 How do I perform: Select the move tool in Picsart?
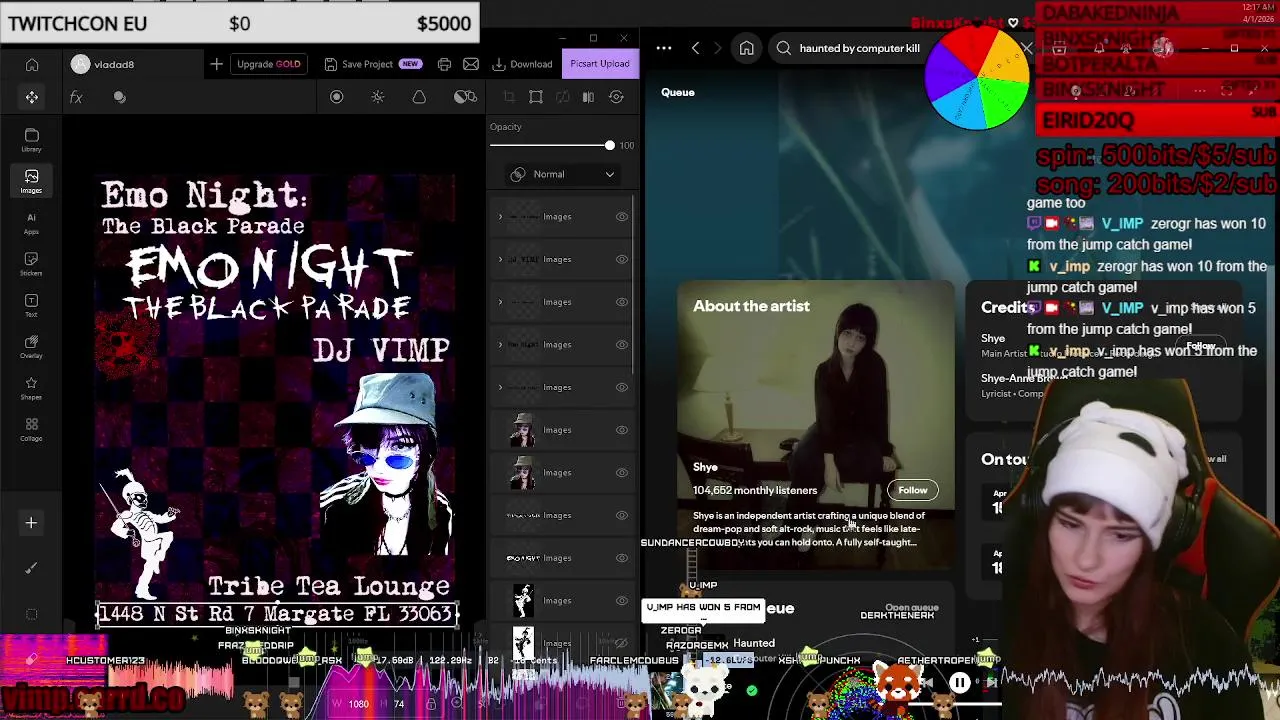point(32,97)
